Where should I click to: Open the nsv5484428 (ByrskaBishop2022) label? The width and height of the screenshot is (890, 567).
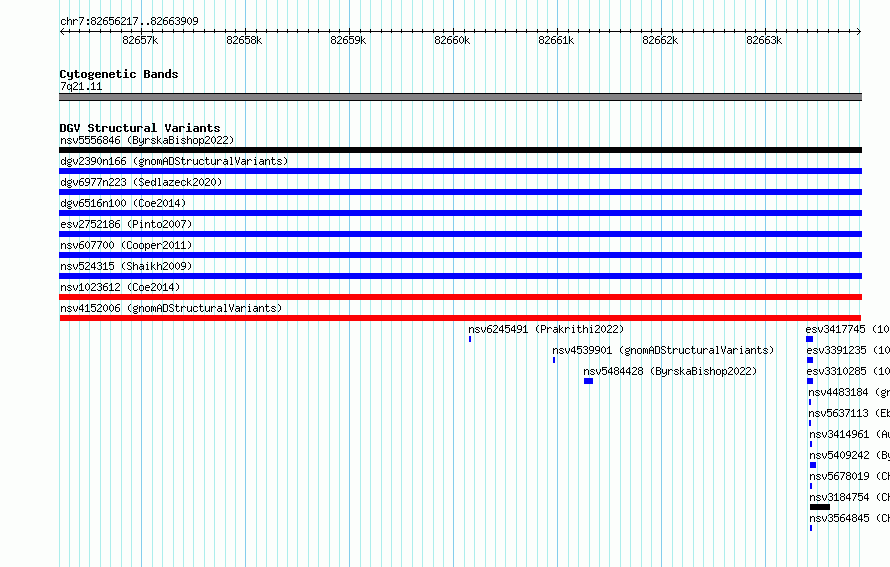[670, 371]
